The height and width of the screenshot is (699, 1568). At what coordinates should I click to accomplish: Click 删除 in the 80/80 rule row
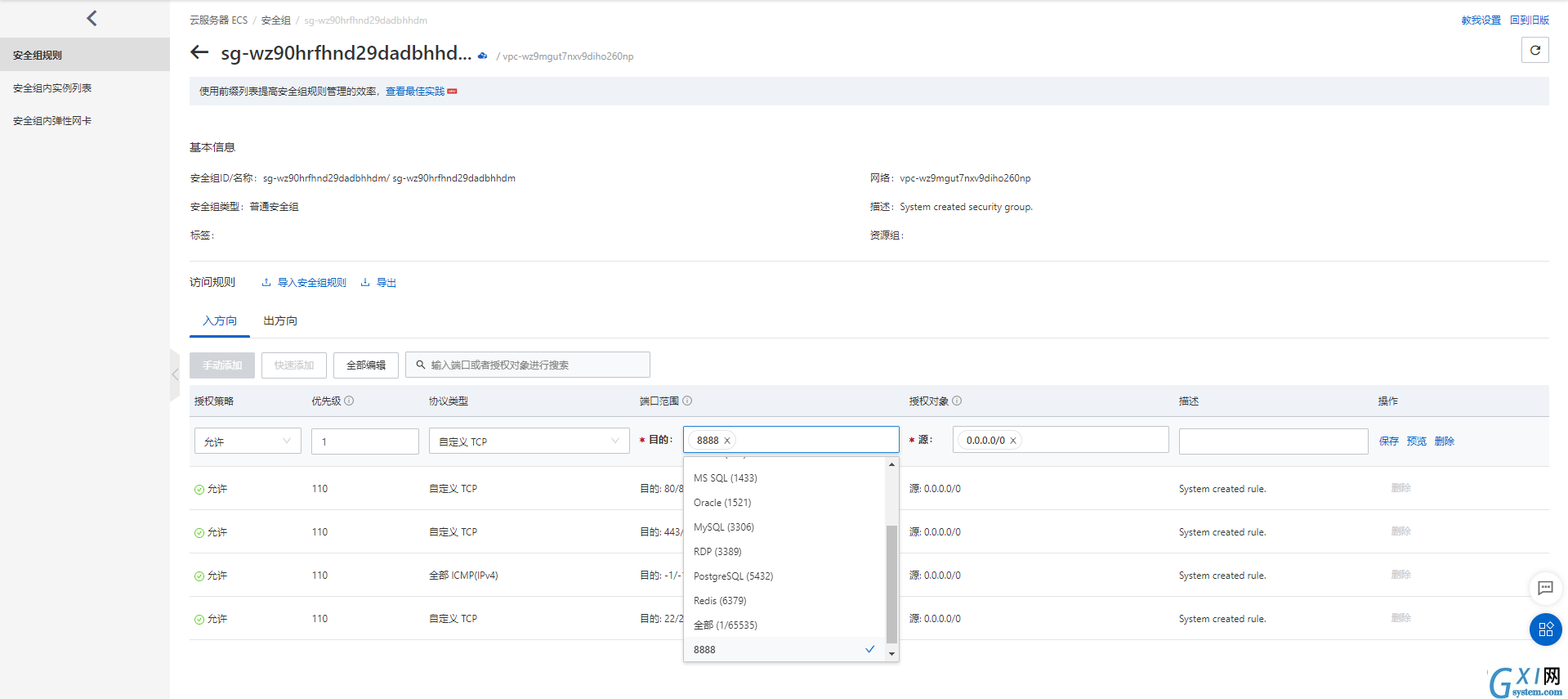click(x=1401, y=488)
